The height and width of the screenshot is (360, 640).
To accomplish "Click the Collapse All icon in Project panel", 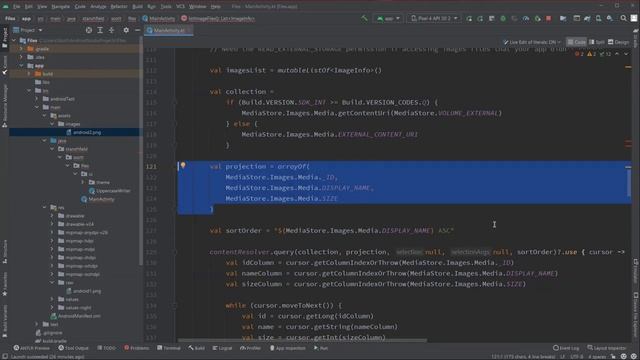I will click(x=111, y=30).
